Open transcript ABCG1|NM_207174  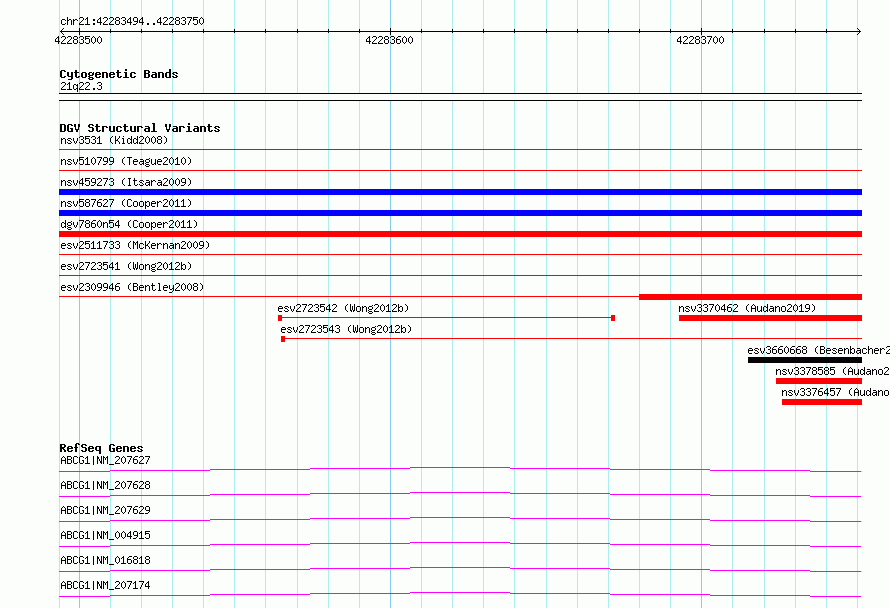105,585
